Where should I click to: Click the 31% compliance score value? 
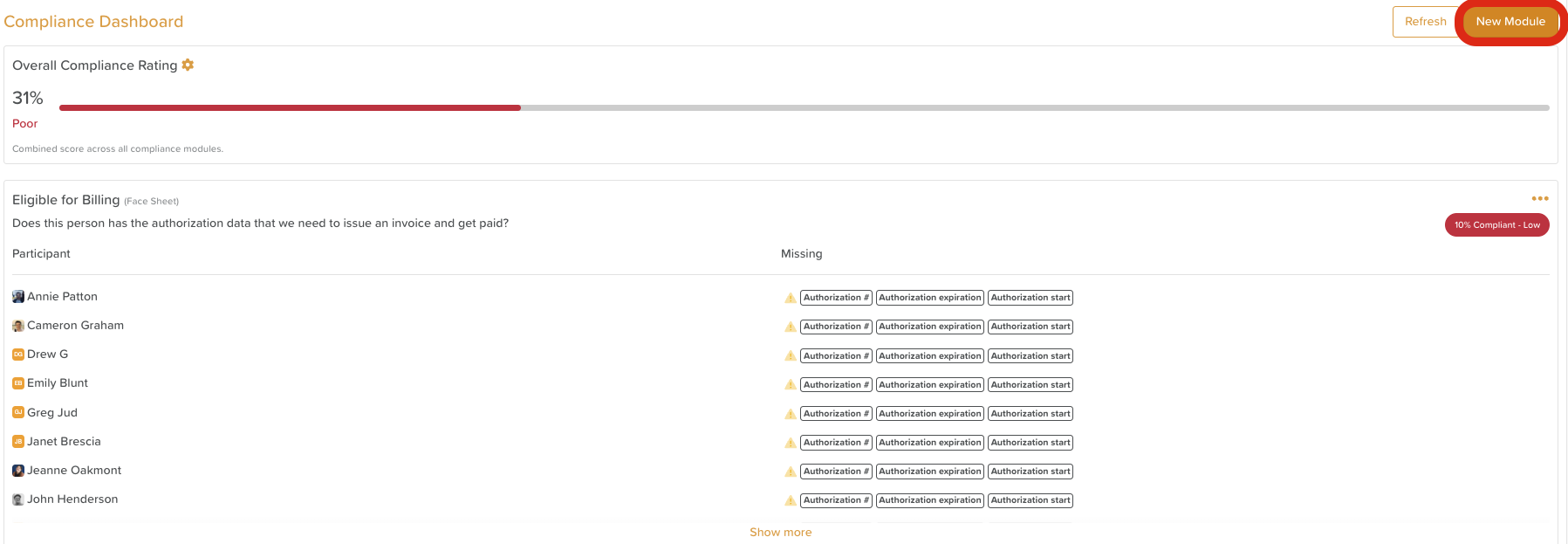coord(28,98)
